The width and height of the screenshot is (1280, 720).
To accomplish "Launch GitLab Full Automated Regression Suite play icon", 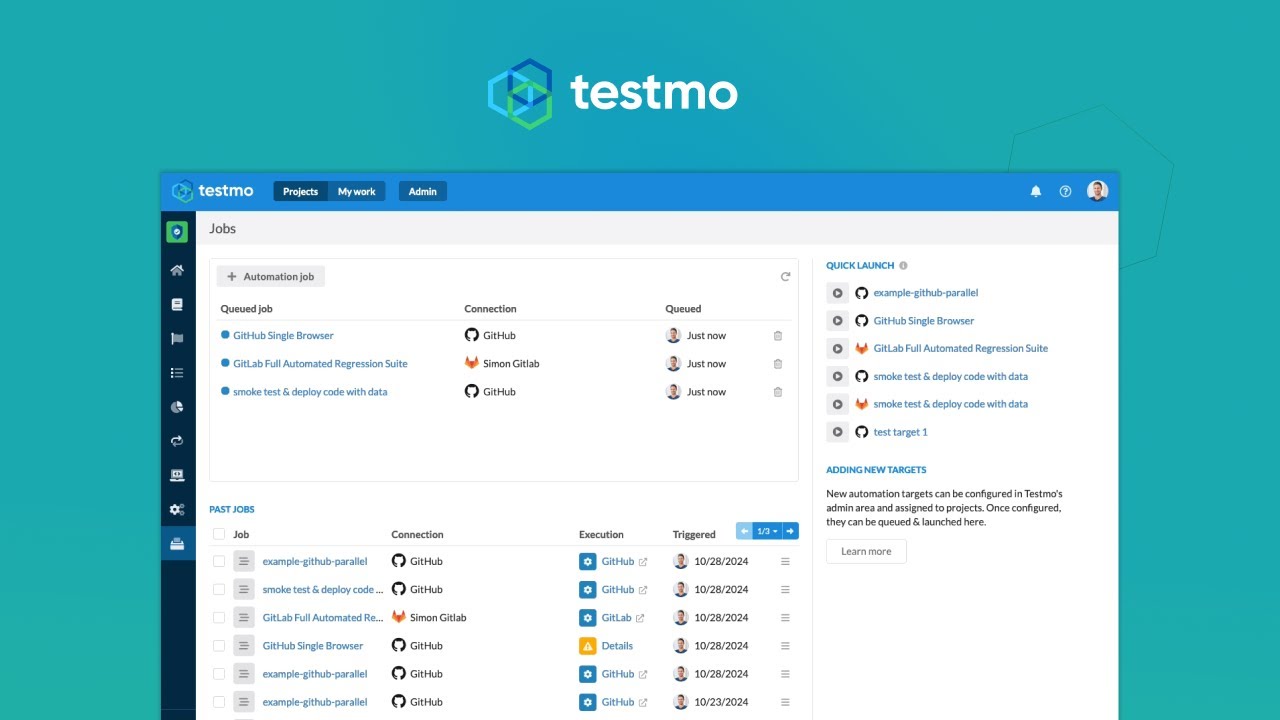I will click(837, 349).
